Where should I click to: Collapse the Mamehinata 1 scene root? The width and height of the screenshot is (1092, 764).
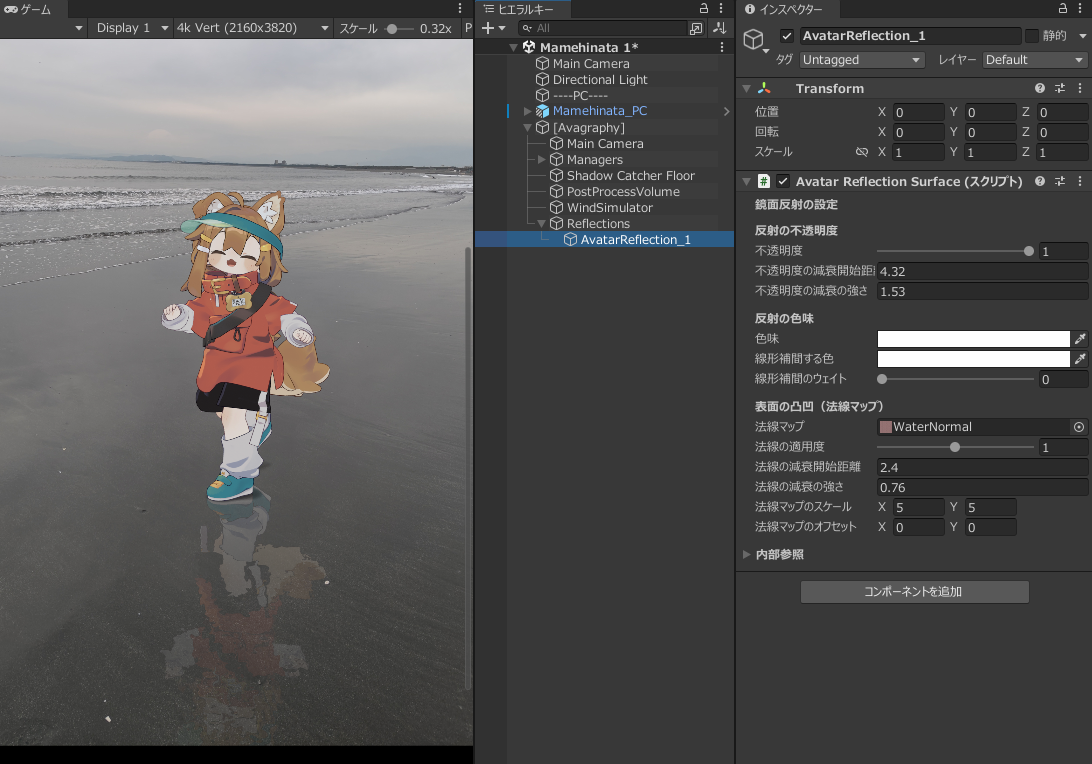[x=514, y=47]
